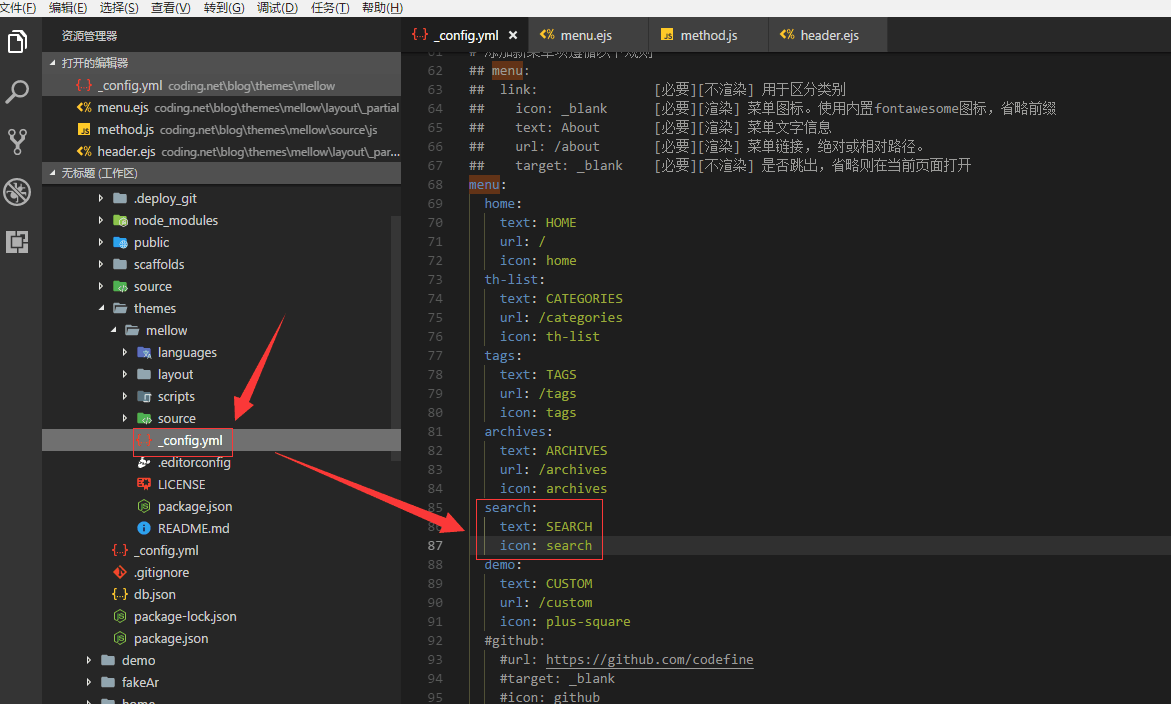The width and height of the screenshot is (1171, 704).
Task: Open the Extensions view icon
Action: coord(18,241)
